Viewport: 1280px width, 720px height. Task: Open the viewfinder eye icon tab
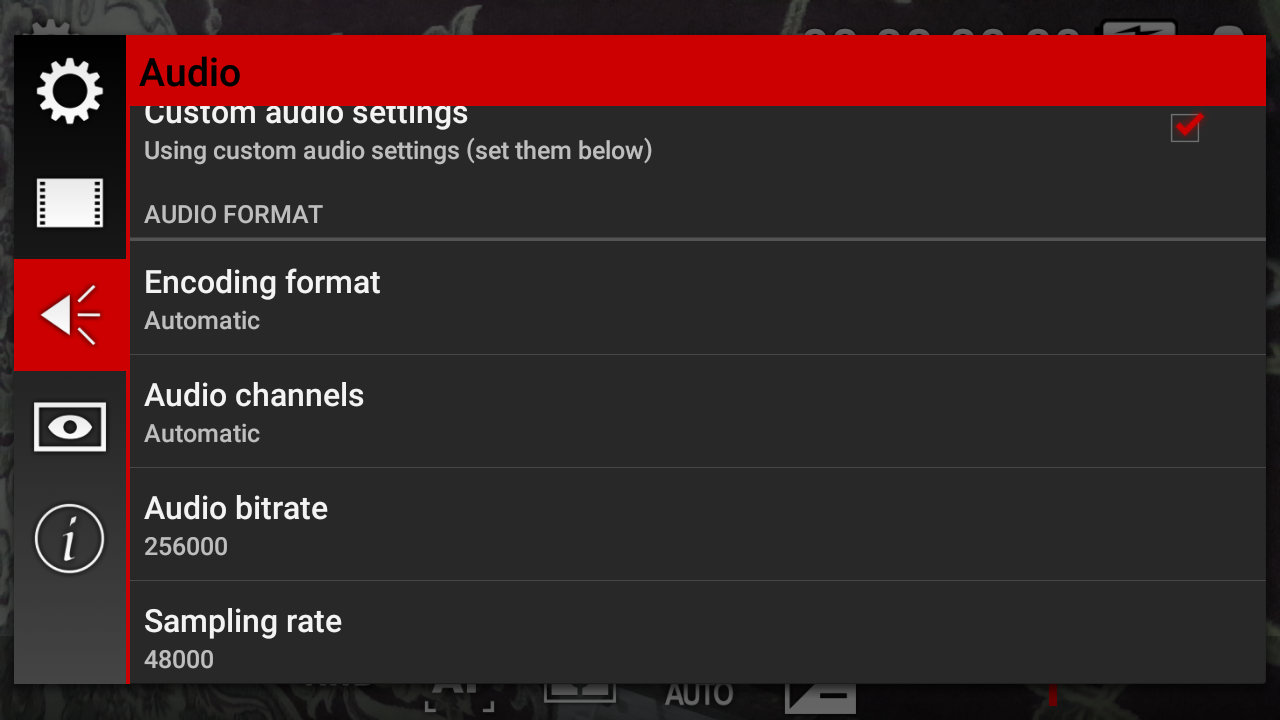(70, 427)
